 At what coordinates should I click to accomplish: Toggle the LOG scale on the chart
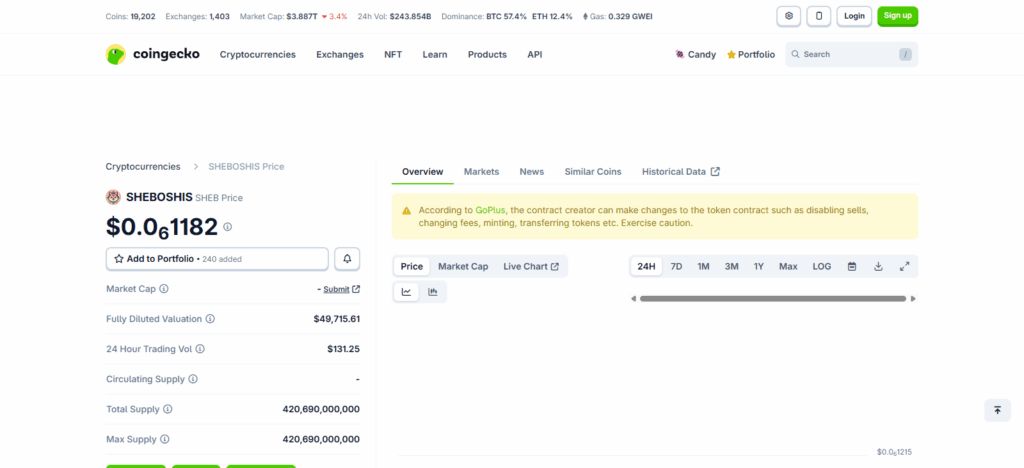[x=821, y=266]
